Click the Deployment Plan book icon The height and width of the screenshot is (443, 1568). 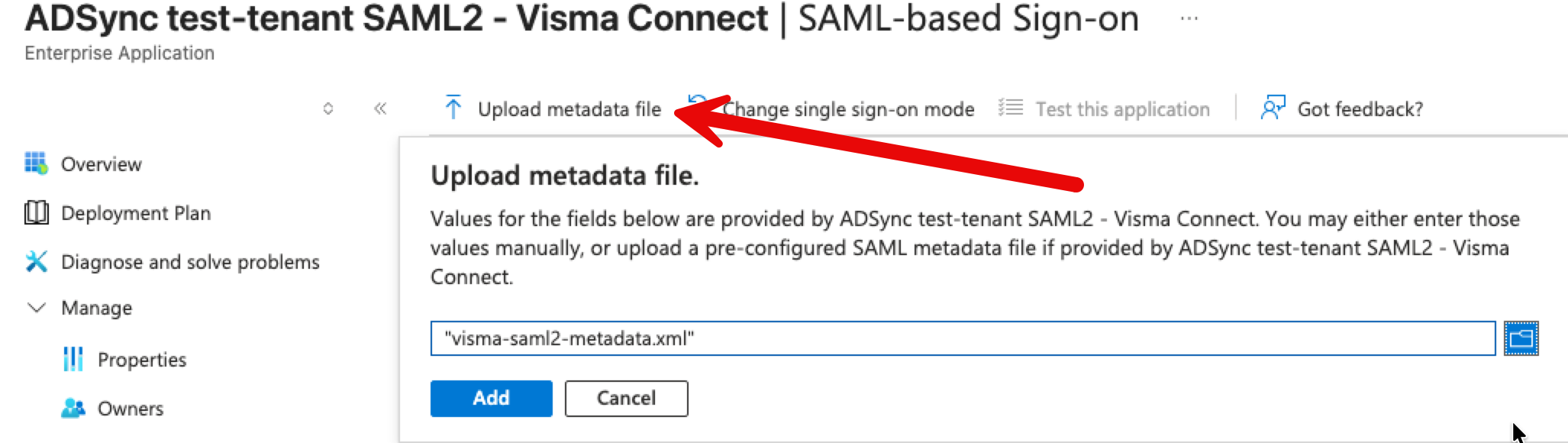36,212
